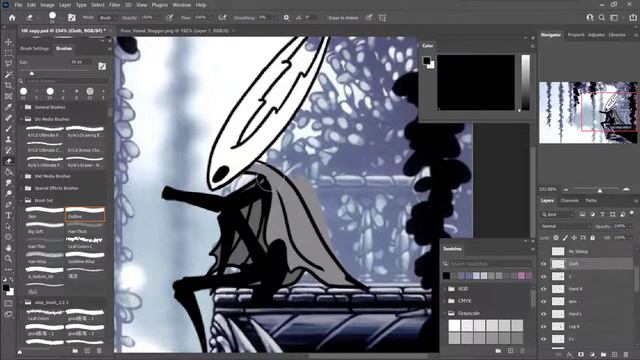
Task: Switch to the Paths tab
Action: [591, 201]
